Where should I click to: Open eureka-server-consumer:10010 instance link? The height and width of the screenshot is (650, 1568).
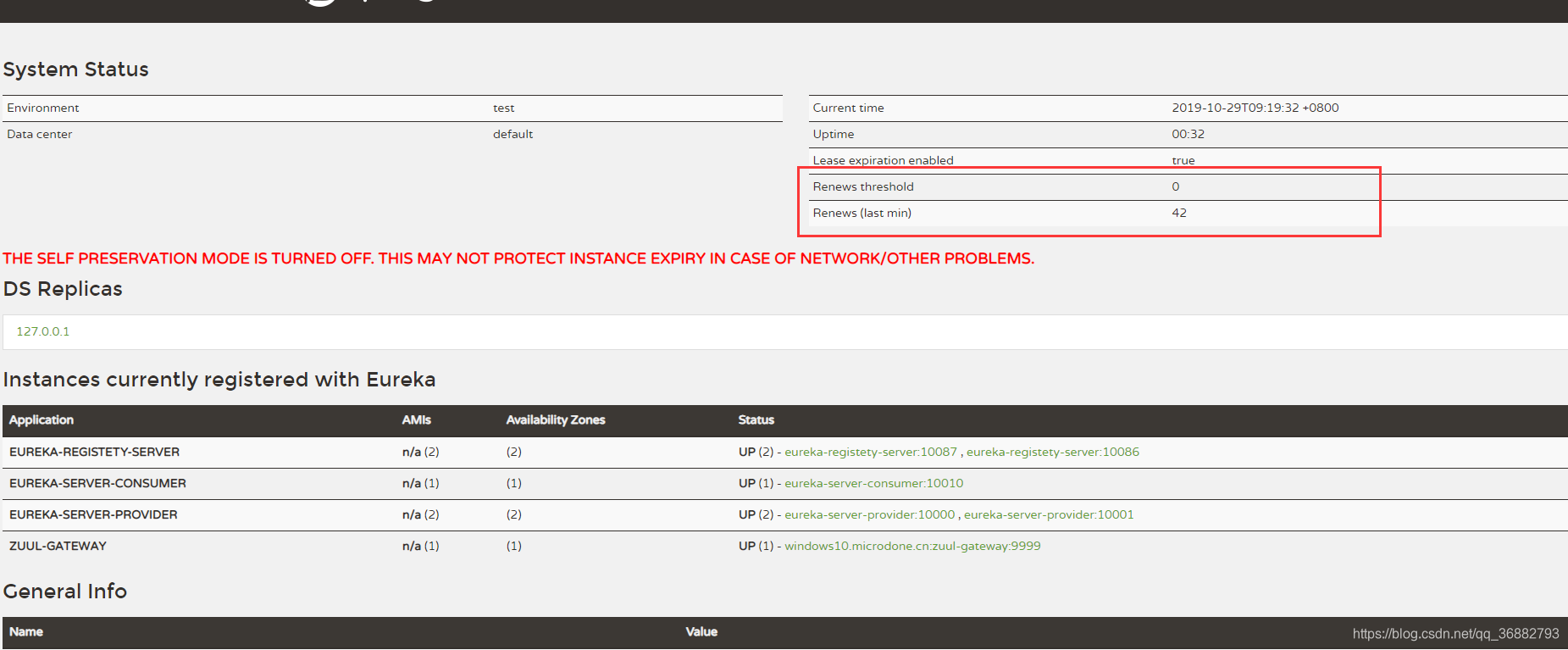tap(873, 483)
